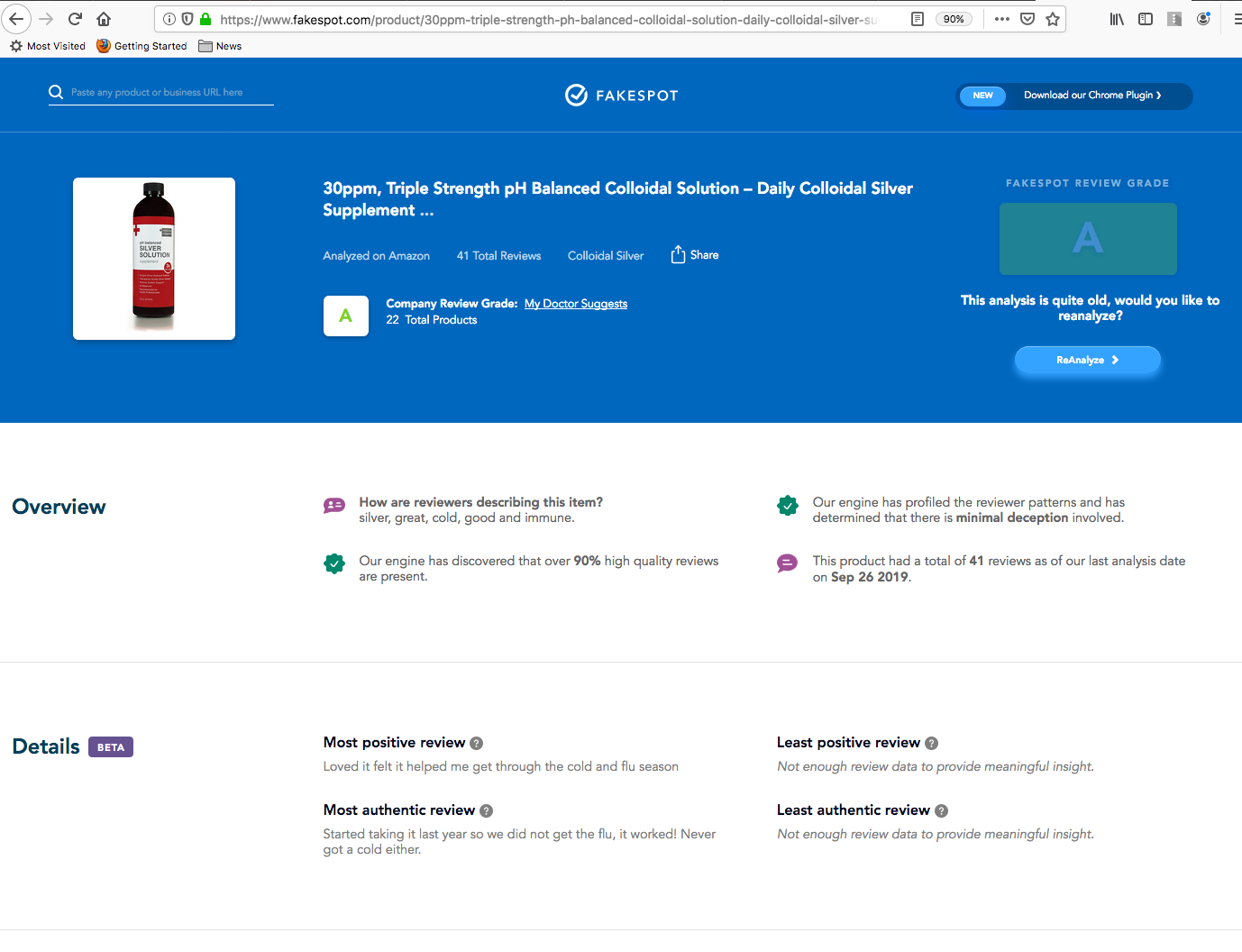Reload the current page
This screenshot has height=952, width=1242.
76,19
